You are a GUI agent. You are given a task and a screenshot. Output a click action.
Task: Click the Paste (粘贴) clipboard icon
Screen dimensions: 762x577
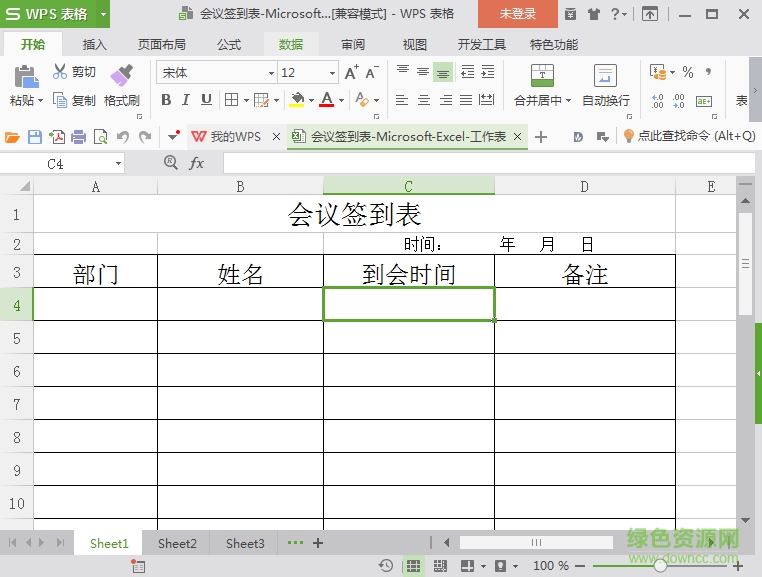[x=25, y=76]
